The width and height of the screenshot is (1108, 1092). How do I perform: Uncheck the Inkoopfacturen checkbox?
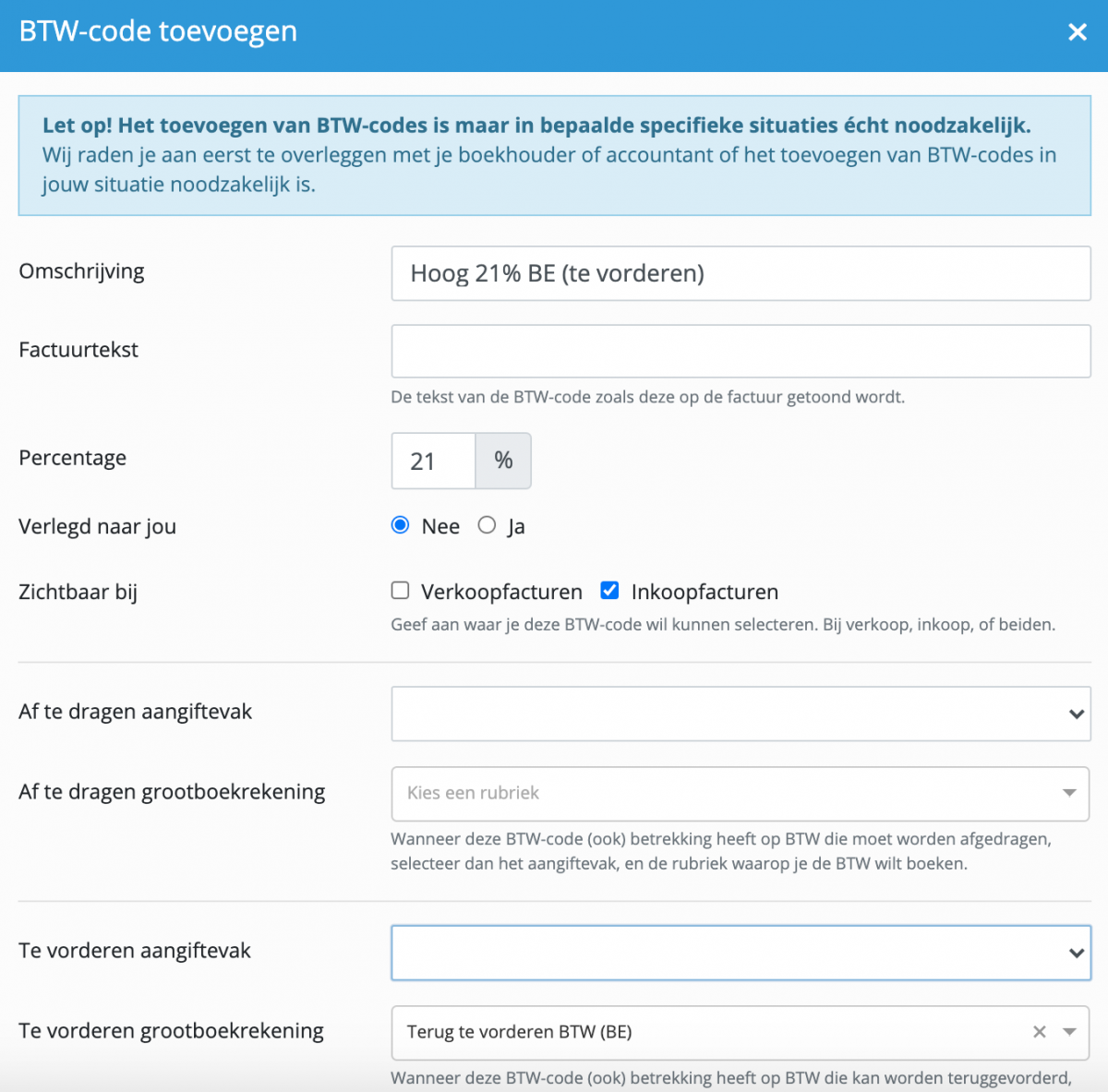point(609,590)
